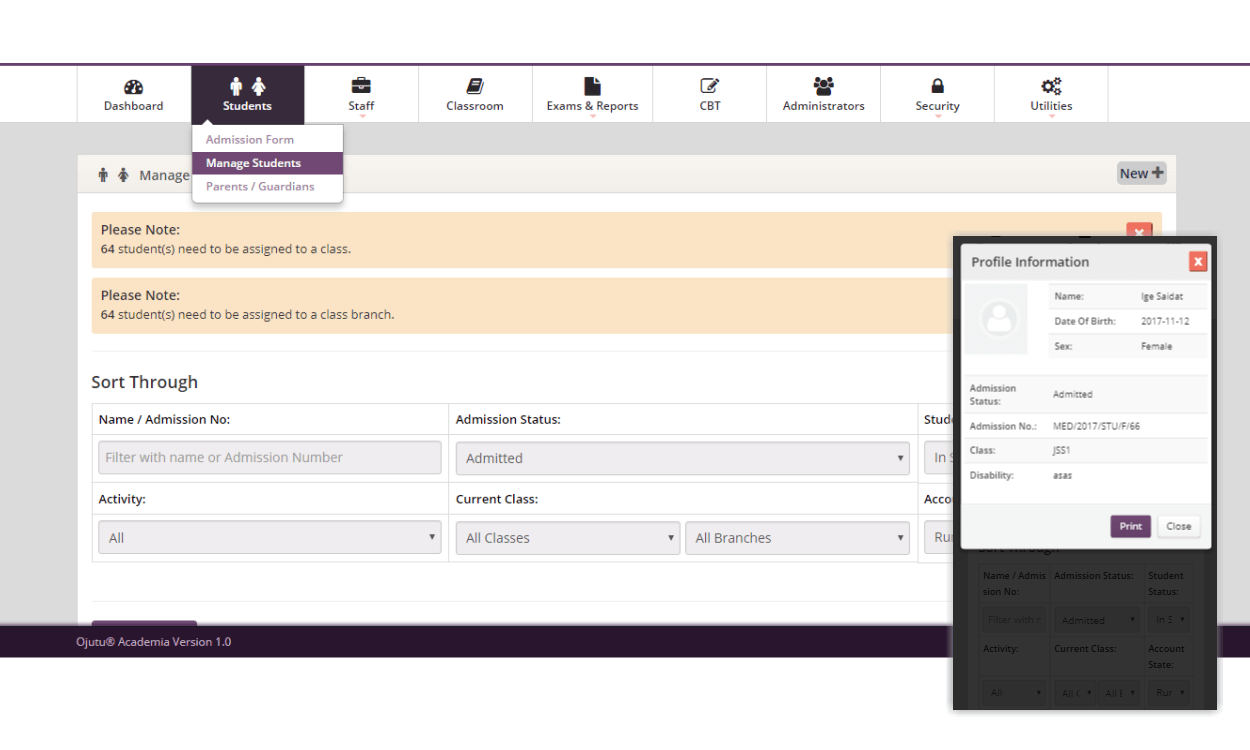Screen dimensions: 1250x750
Task: Open the Dashboard gauge icon
Action: (x=133, y=87)
